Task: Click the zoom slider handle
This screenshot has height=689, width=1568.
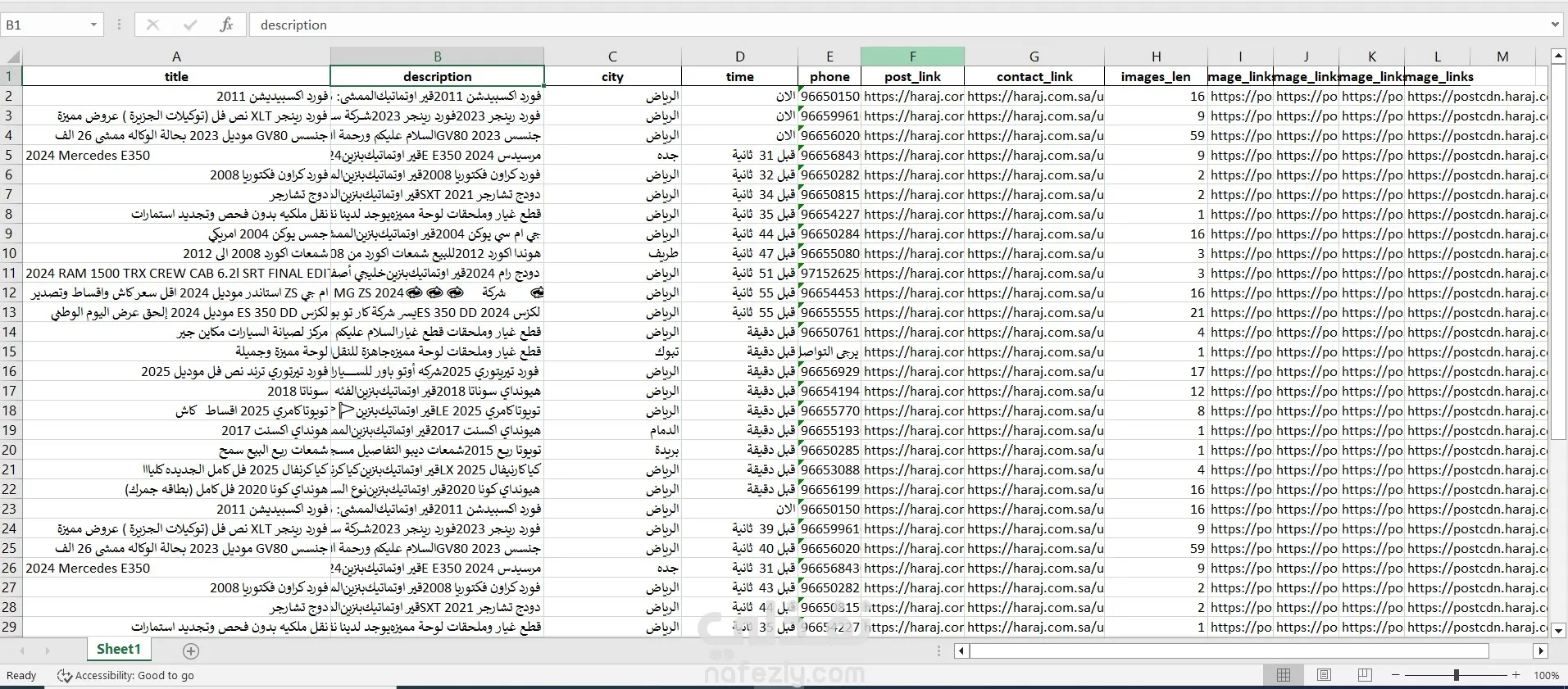Action: (x=1456, y=675)
